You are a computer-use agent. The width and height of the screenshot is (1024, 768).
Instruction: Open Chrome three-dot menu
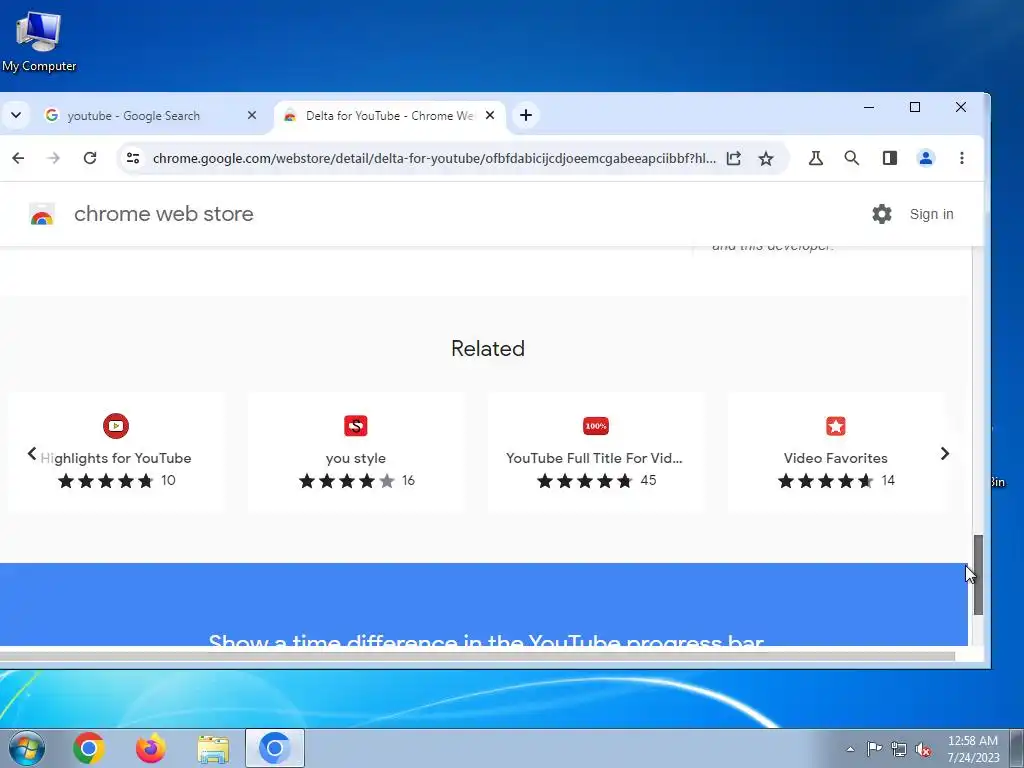click(962, 158)
